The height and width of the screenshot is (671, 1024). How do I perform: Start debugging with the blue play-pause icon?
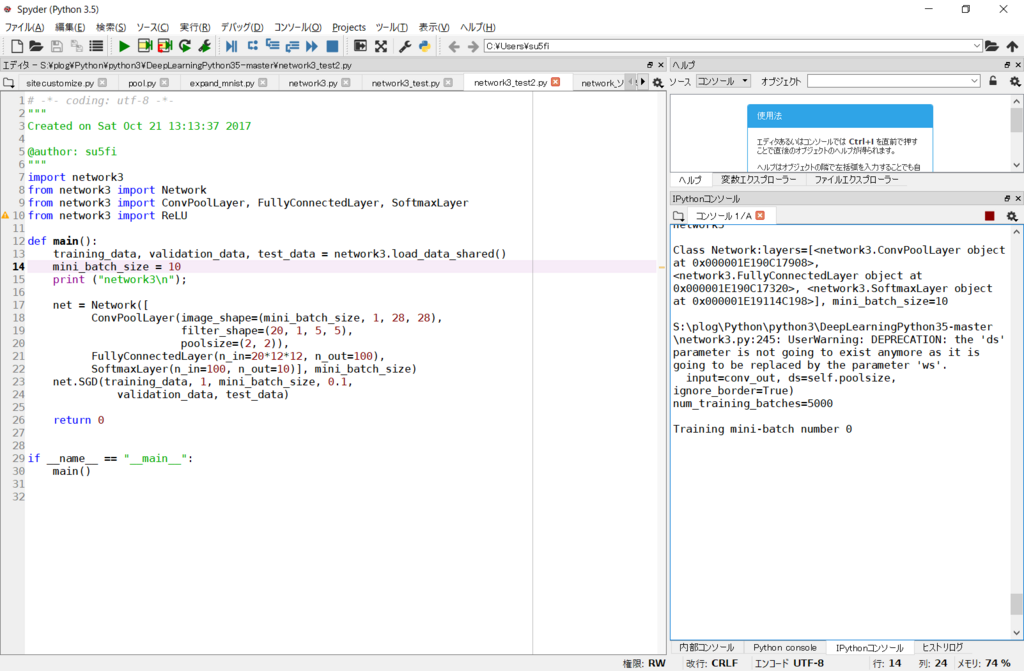232,46
